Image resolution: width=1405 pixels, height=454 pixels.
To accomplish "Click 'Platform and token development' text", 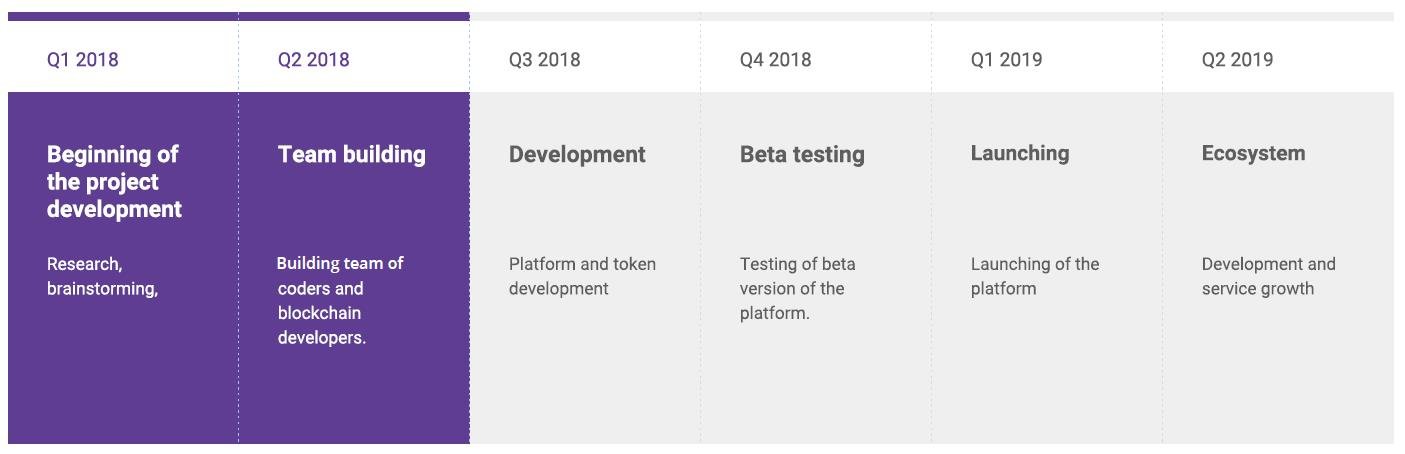I will (582, 276).
